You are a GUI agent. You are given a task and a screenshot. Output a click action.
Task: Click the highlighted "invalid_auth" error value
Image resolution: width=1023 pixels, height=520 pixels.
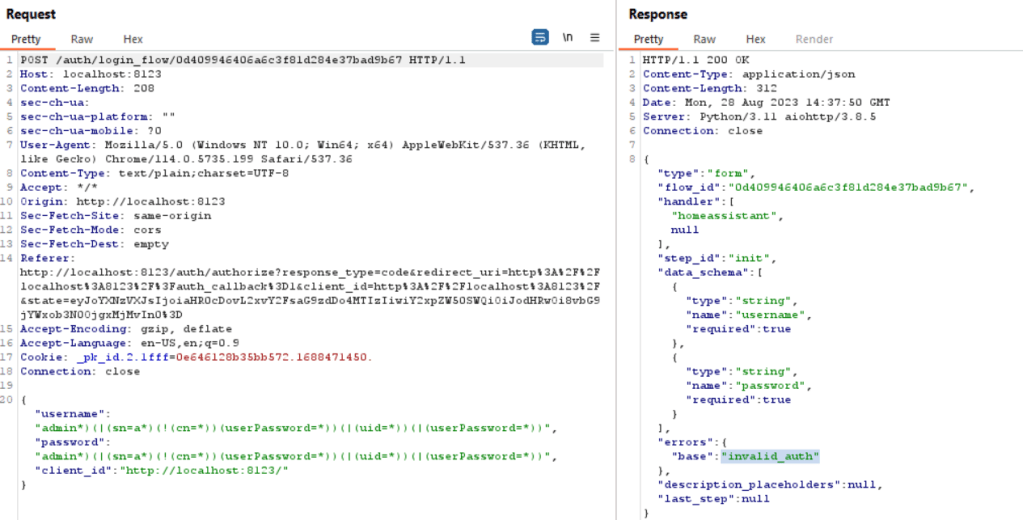click(770, 456)
